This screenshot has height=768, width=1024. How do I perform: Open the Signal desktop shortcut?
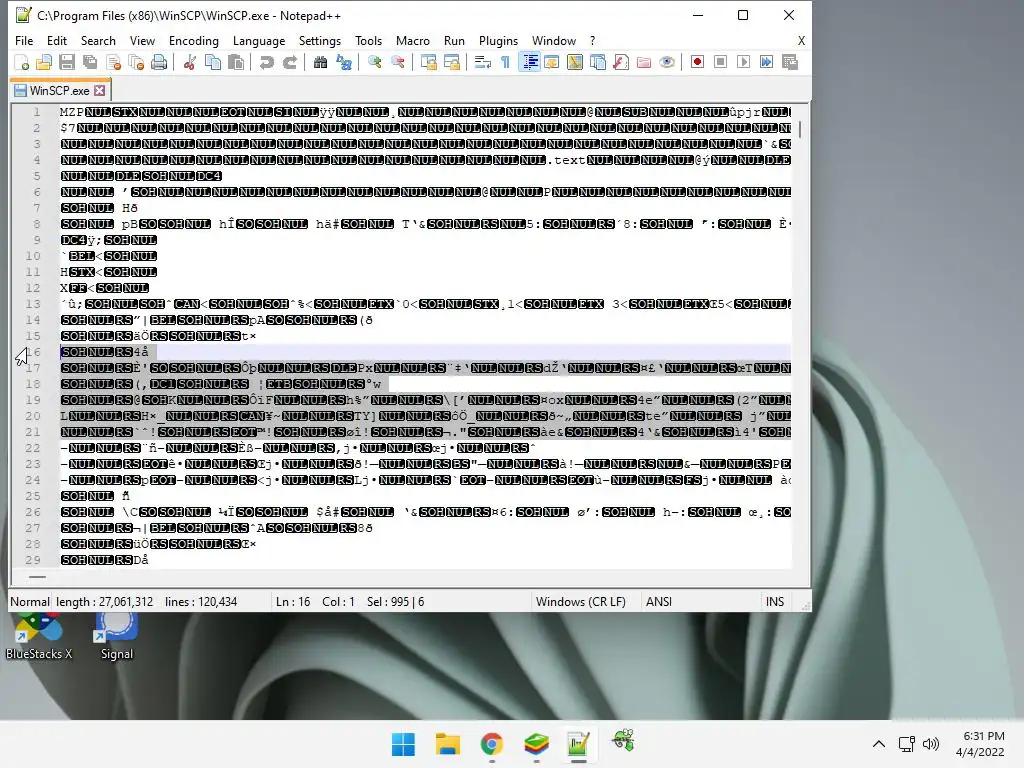[116, 638]
